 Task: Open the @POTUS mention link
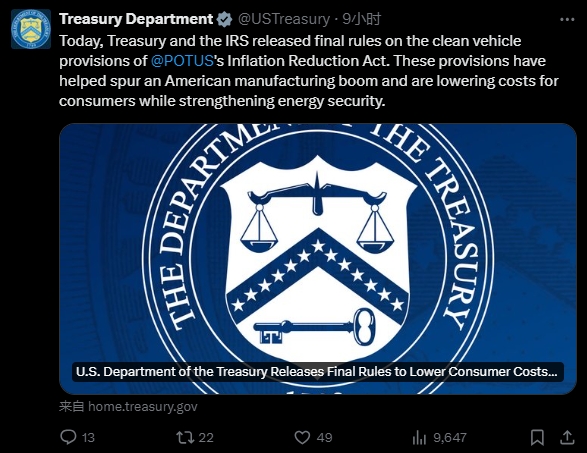(182, 61)
